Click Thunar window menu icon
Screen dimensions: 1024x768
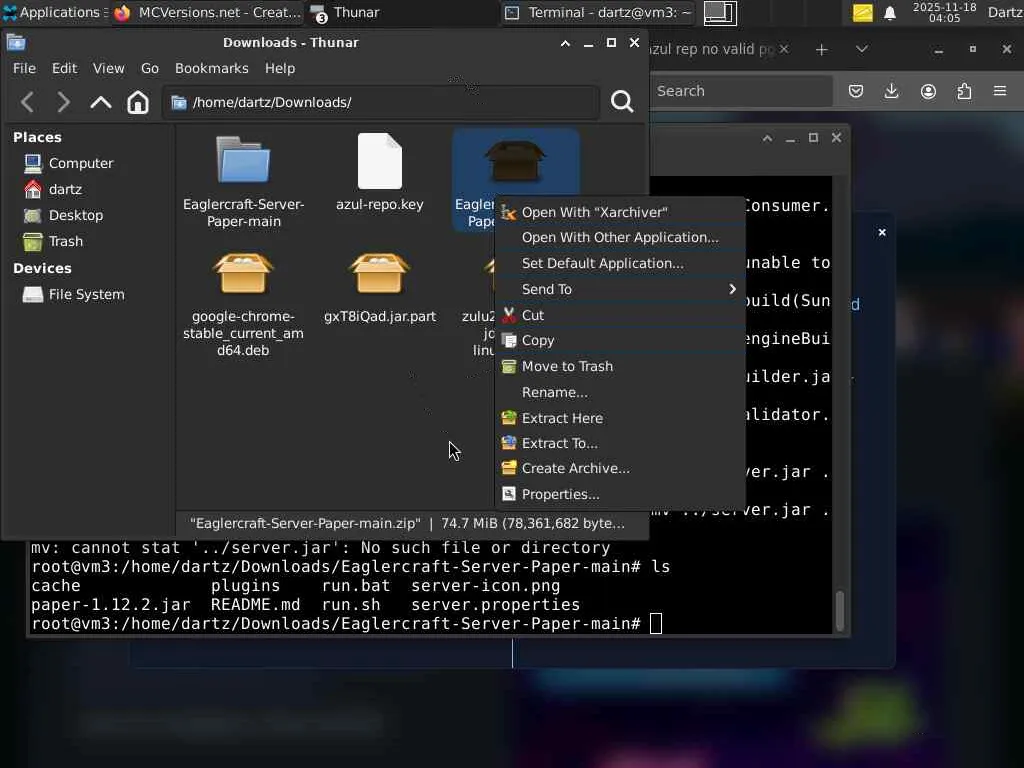tap(16, 43)
